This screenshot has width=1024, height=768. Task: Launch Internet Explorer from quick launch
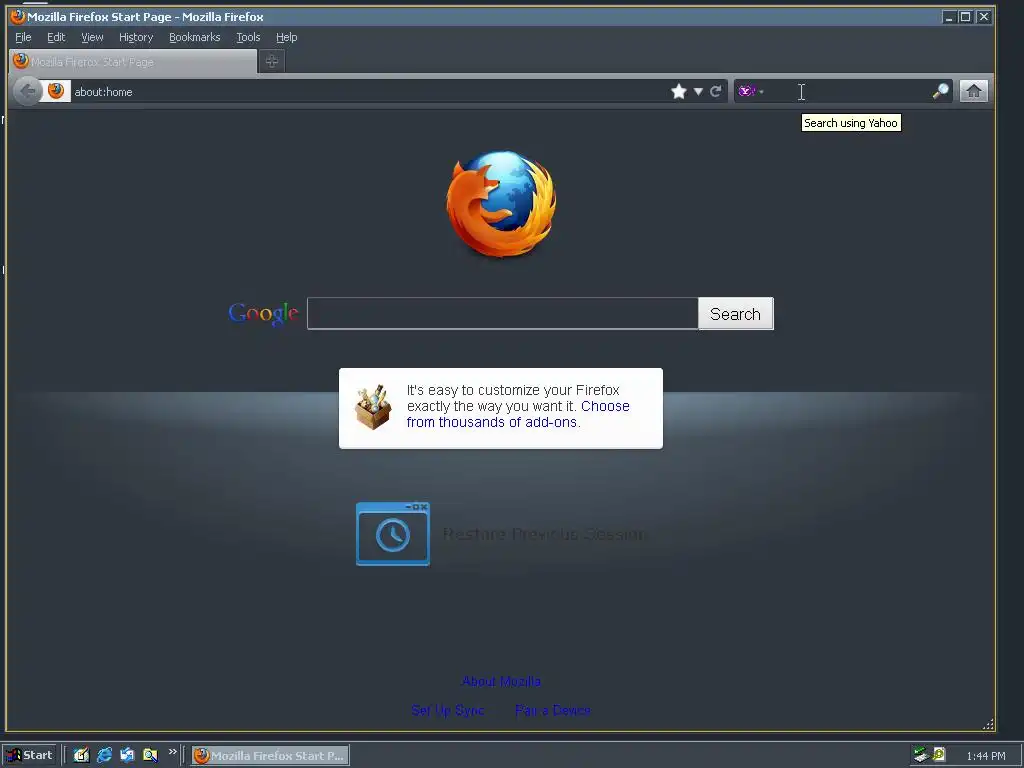pyautogui.click(x=104, y=755)
